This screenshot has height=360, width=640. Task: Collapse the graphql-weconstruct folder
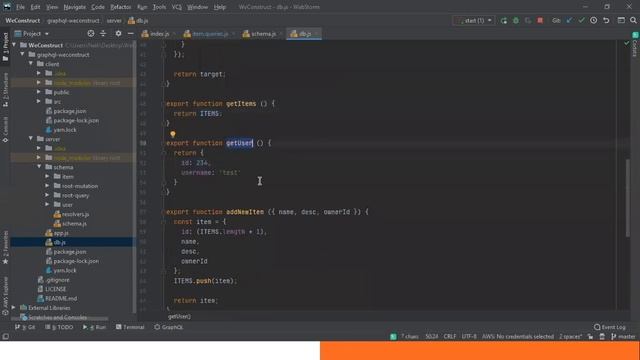coord(23,54)
